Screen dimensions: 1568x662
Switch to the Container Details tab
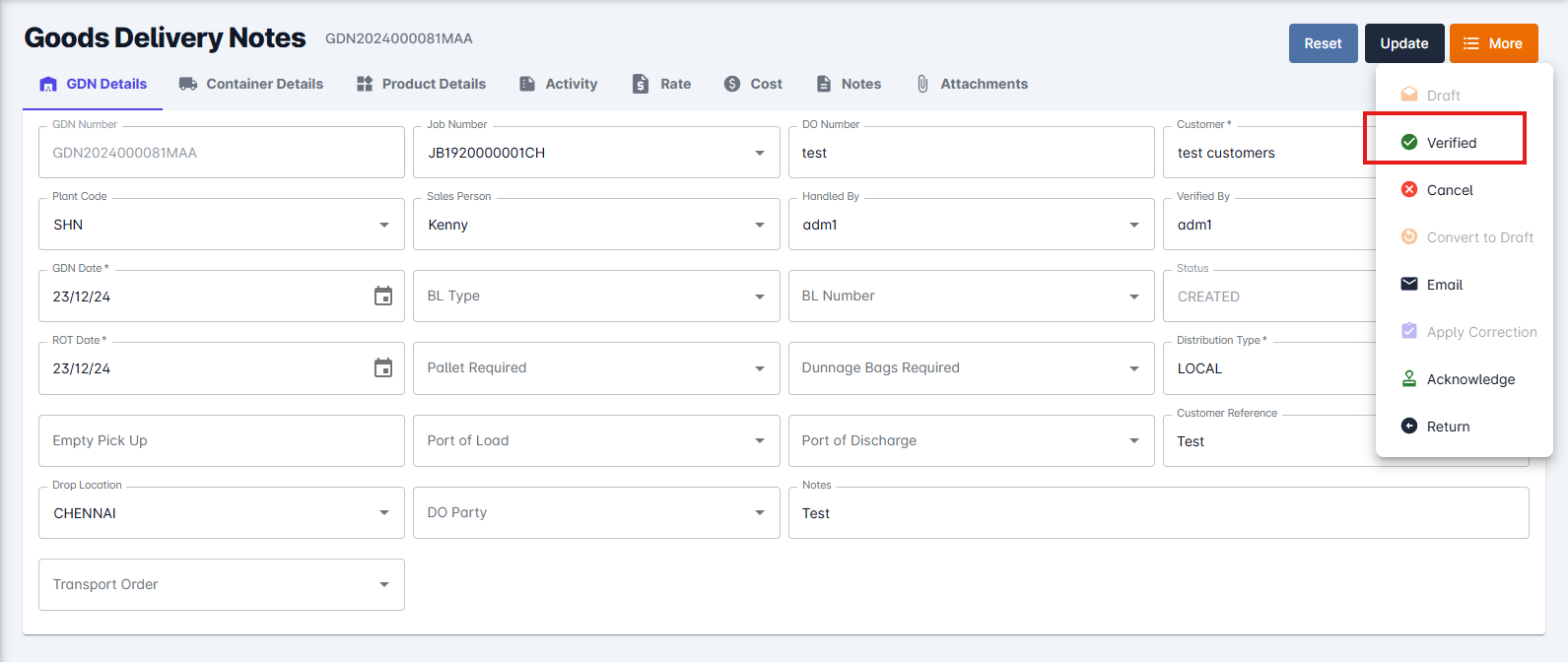point(251,84)
